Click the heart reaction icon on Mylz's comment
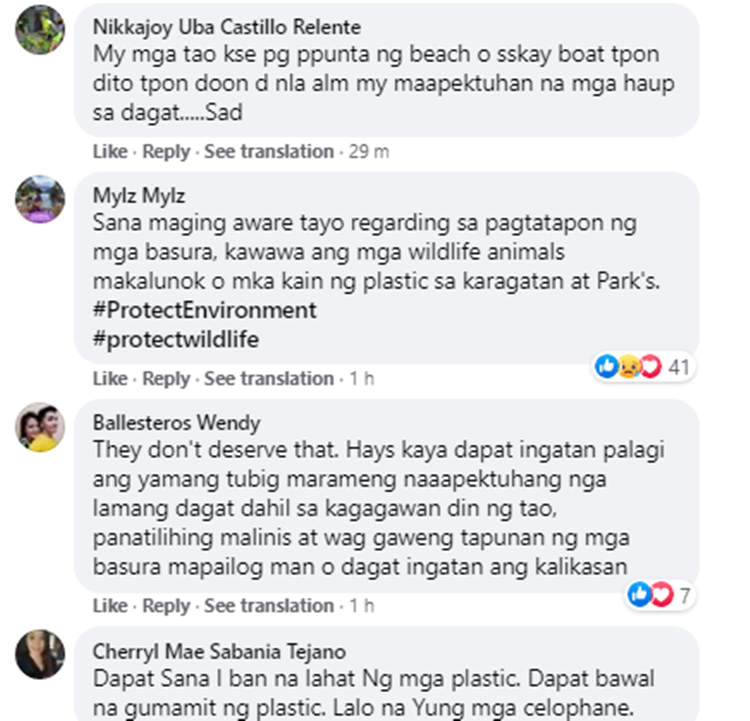750x721 pixels. (x=650, y=367)
